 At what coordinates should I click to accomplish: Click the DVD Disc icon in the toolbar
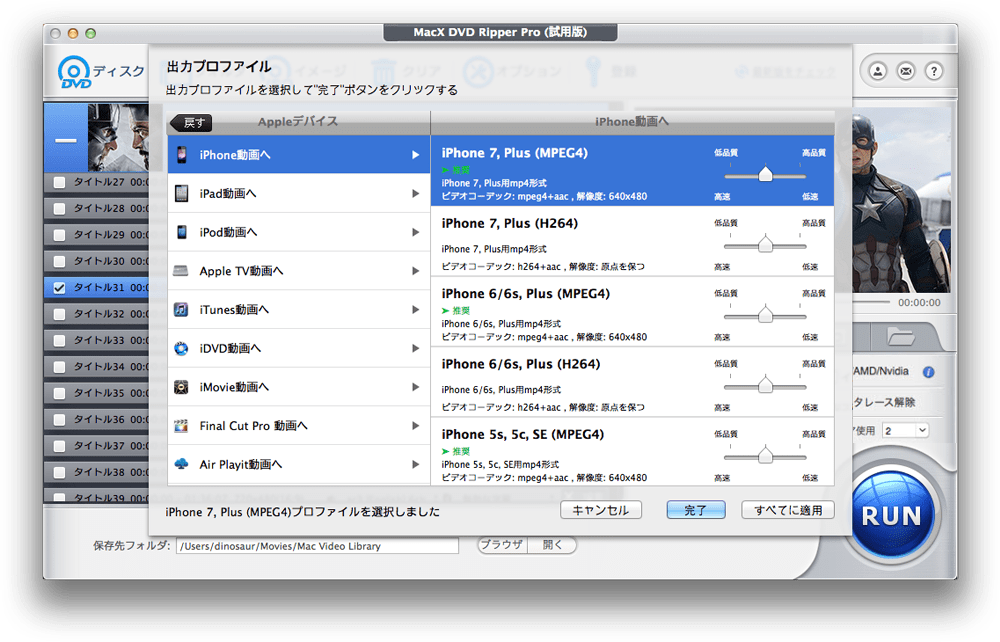[75, 71]
